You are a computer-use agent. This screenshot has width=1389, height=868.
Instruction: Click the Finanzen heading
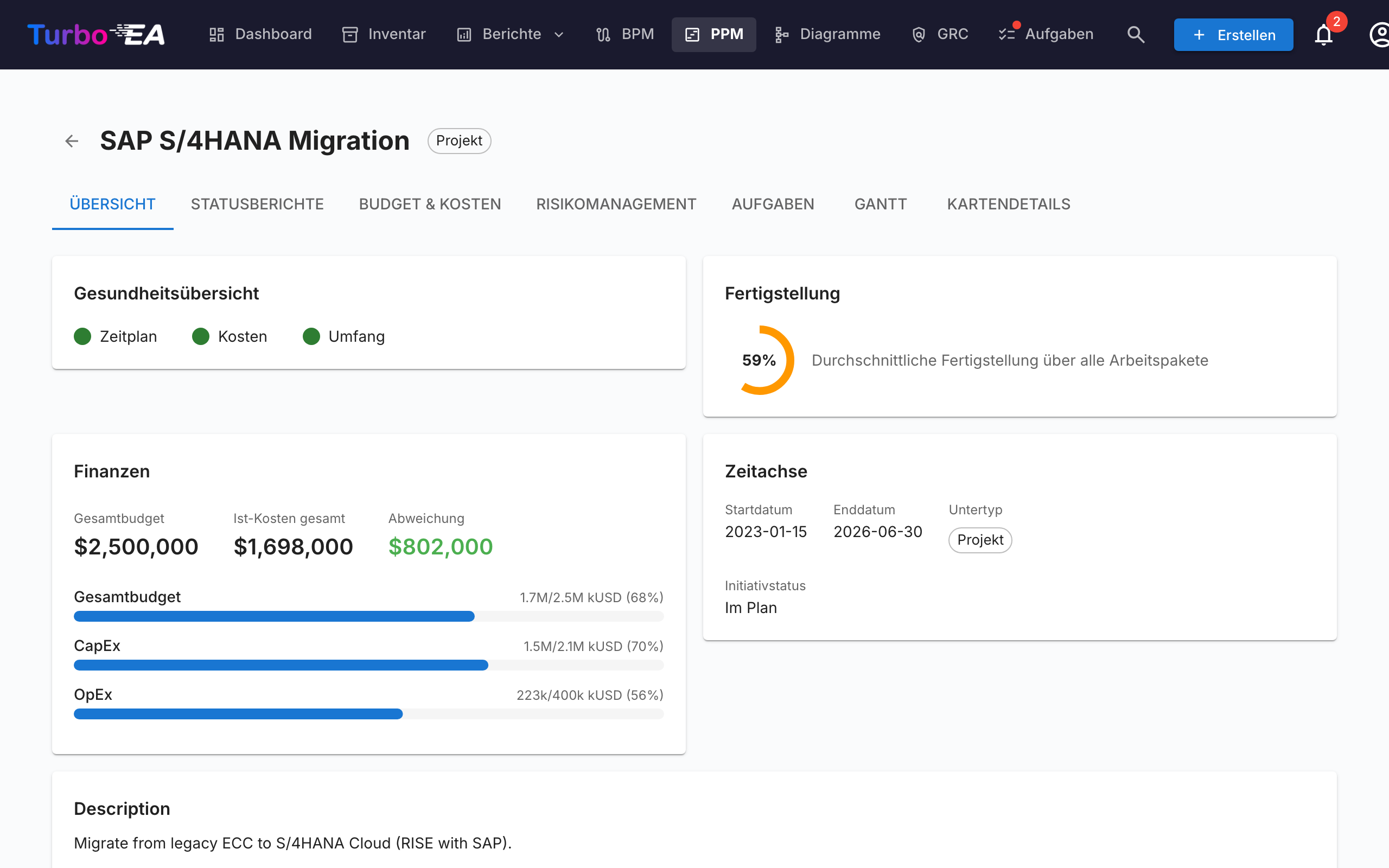tap(112, 471)
